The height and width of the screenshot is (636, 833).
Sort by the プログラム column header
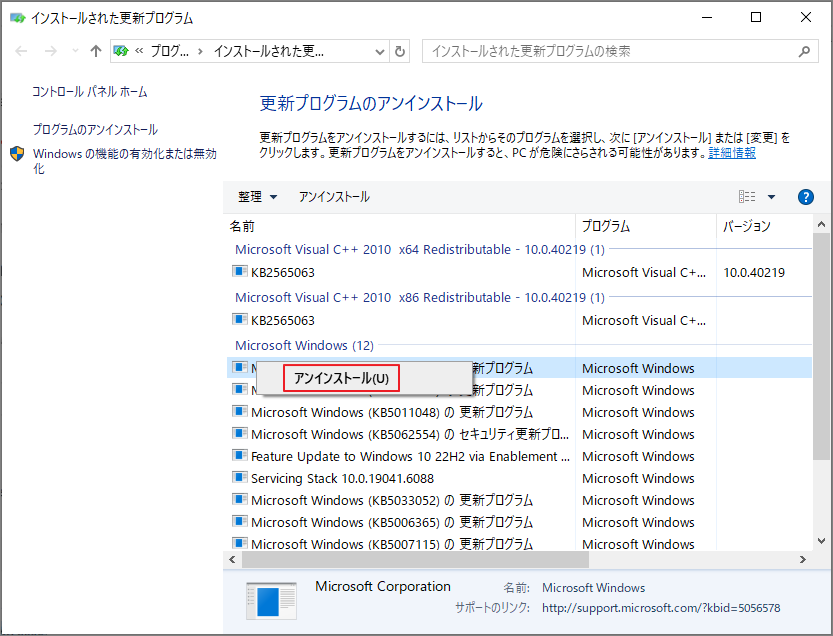pyautogui.click(x=646, y=226)
